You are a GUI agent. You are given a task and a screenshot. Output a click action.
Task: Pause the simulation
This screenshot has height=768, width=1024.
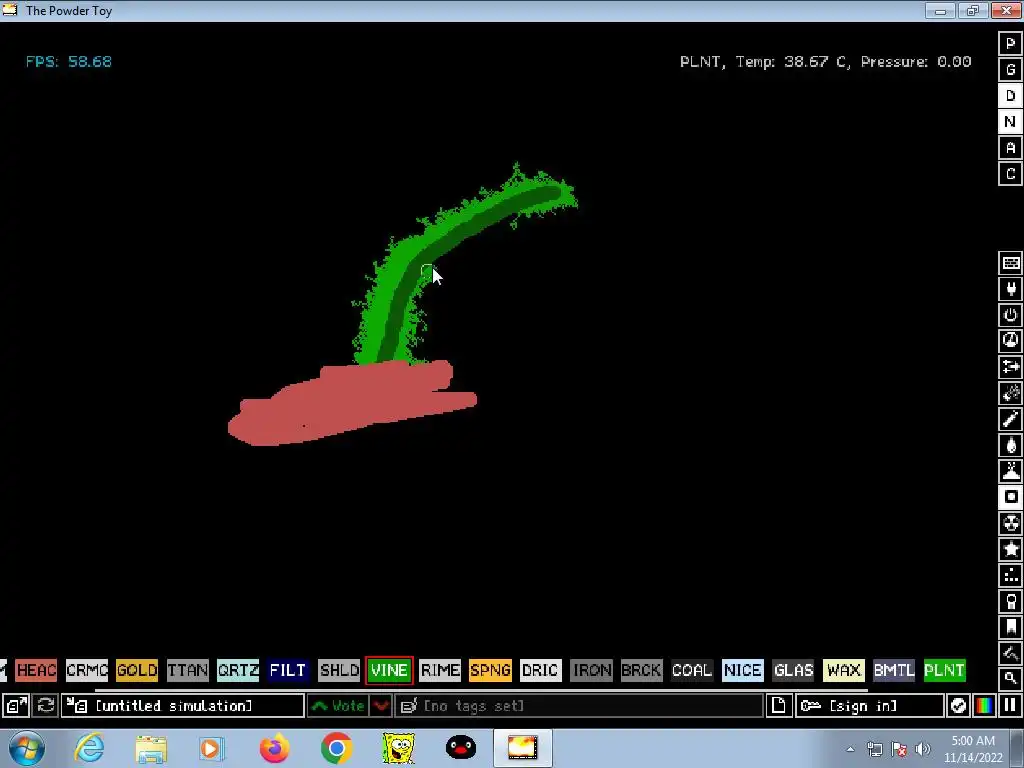1010,705
